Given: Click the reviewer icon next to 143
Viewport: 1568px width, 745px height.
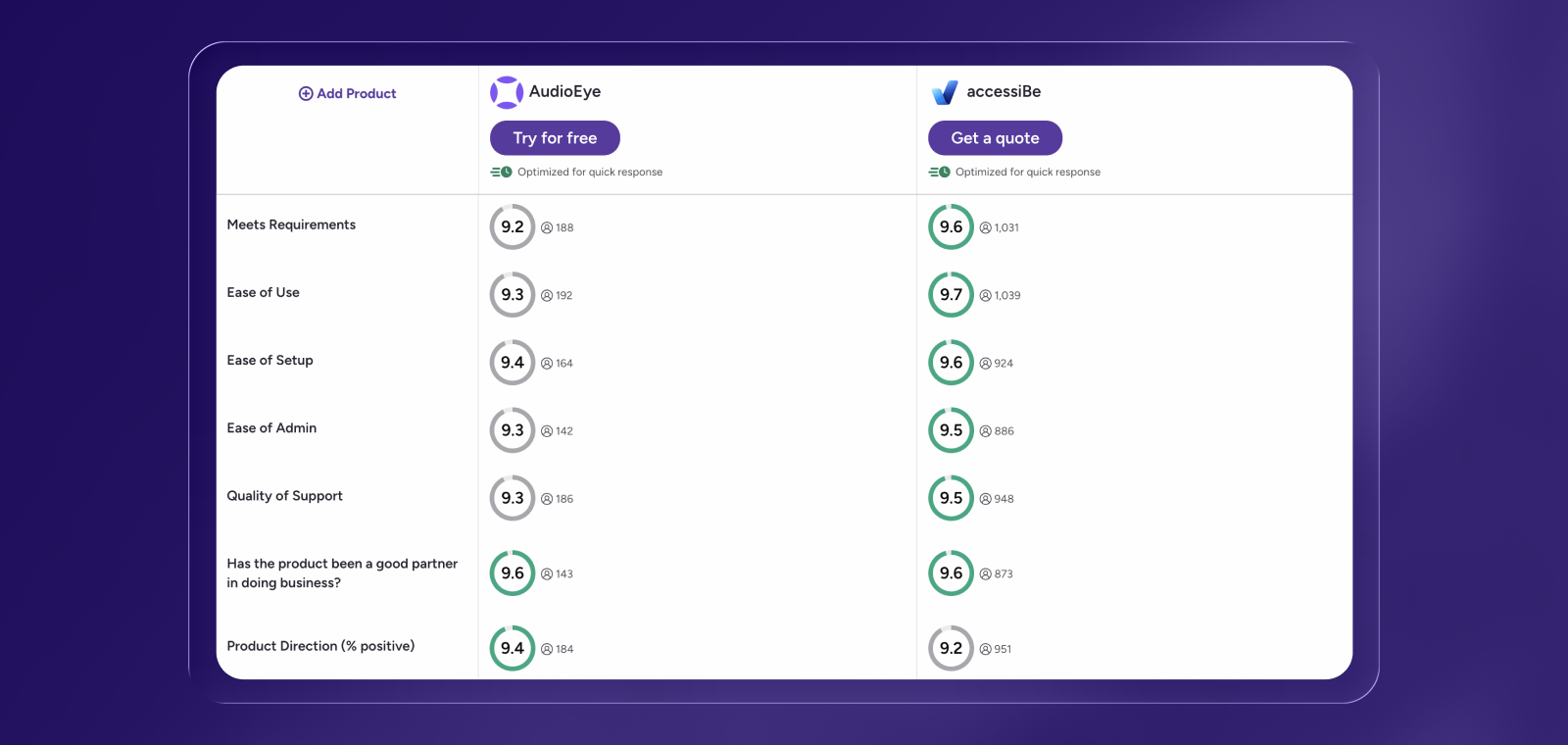Looking at the screenshot, I should coord(547,573).
